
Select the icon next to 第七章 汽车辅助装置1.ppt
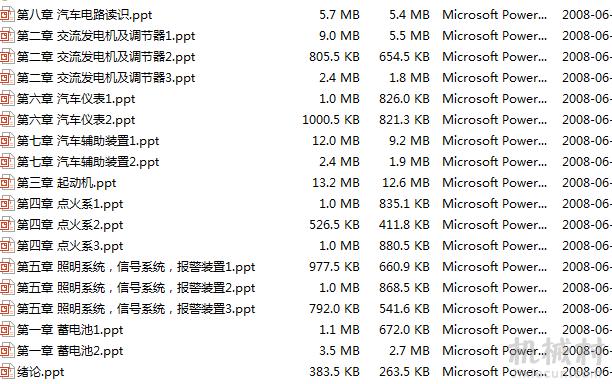coord(7,141)
